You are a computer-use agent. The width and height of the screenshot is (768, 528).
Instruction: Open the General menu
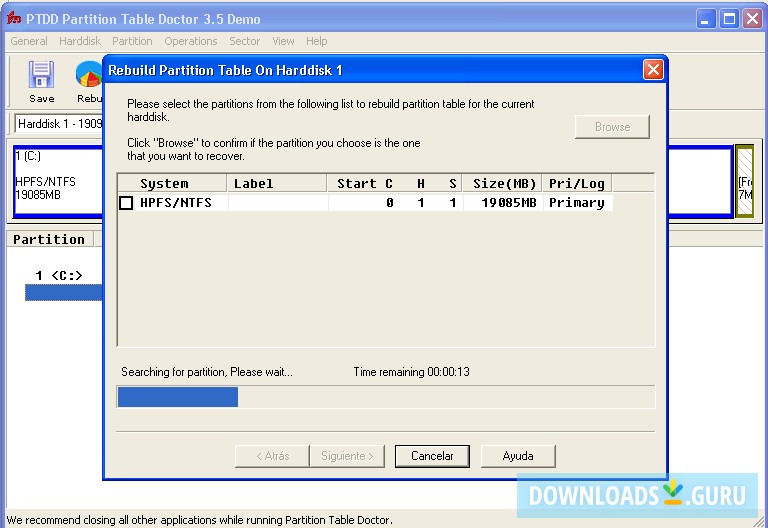click(x=29, y=41)
